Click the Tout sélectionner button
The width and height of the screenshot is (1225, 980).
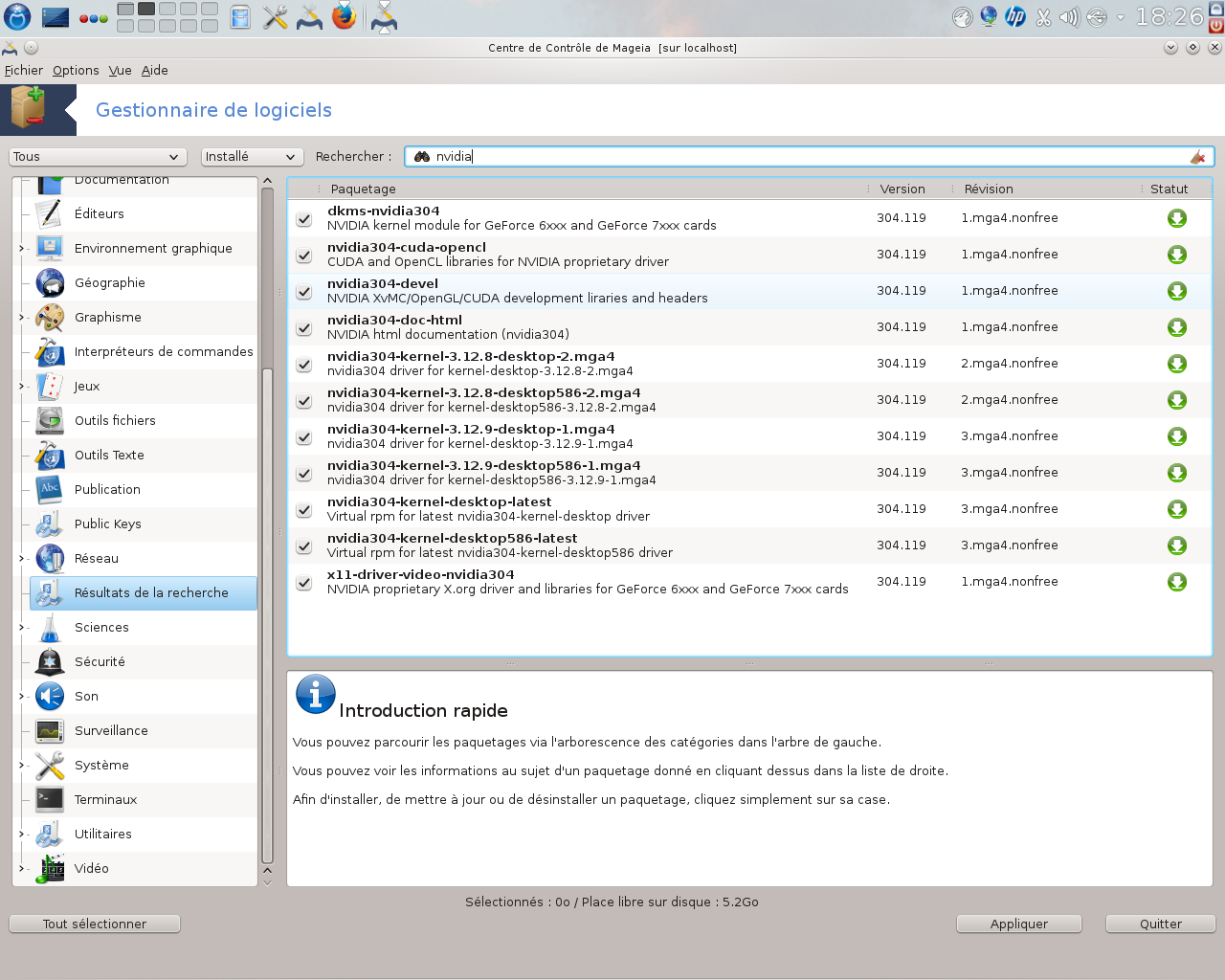[95, 924]
